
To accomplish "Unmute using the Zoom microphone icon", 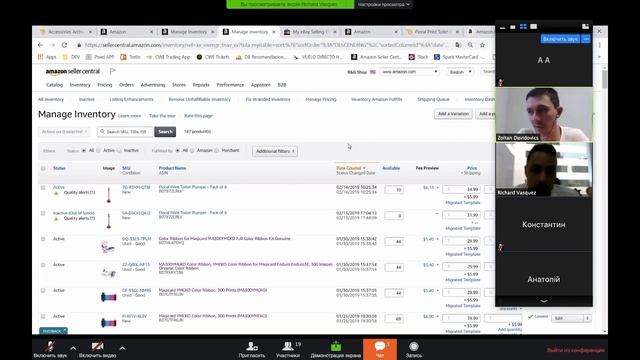I will 50,347.
